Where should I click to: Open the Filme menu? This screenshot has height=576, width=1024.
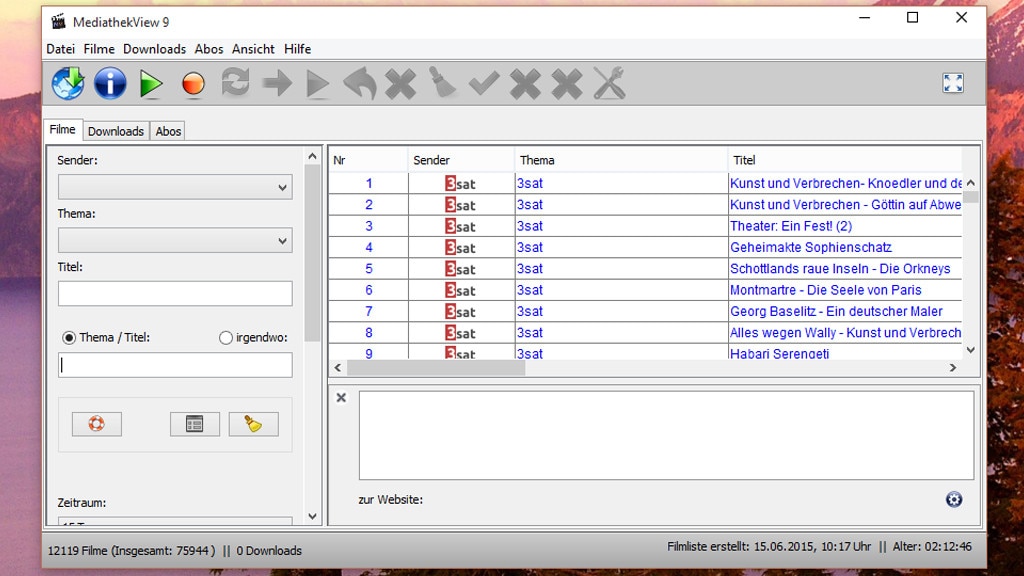tap(99, 49)
